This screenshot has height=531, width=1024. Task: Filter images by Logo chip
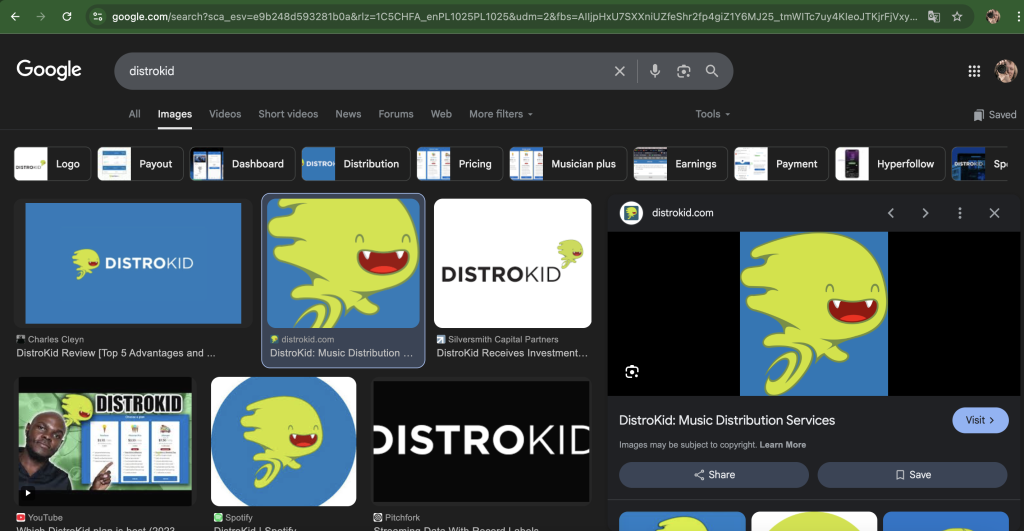click(52, 164)
